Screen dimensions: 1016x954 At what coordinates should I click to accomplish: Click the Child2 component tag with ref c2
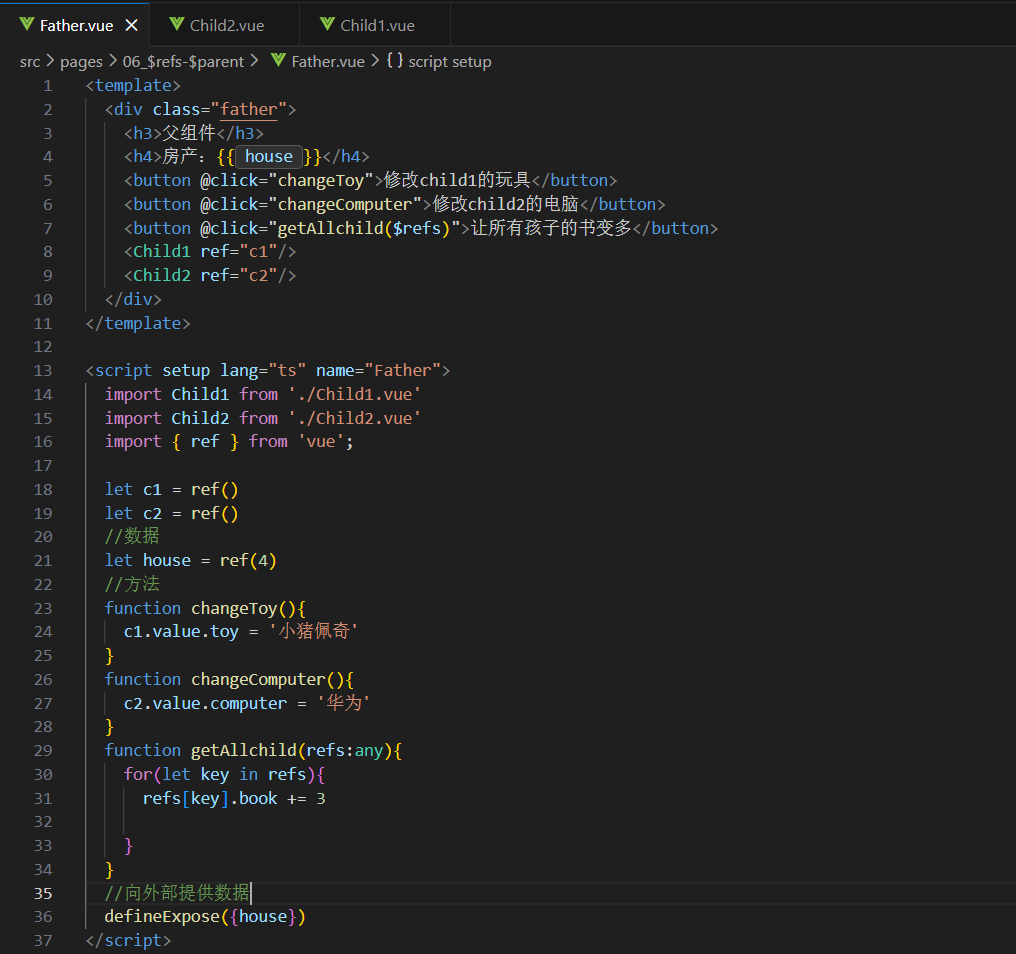210,275
